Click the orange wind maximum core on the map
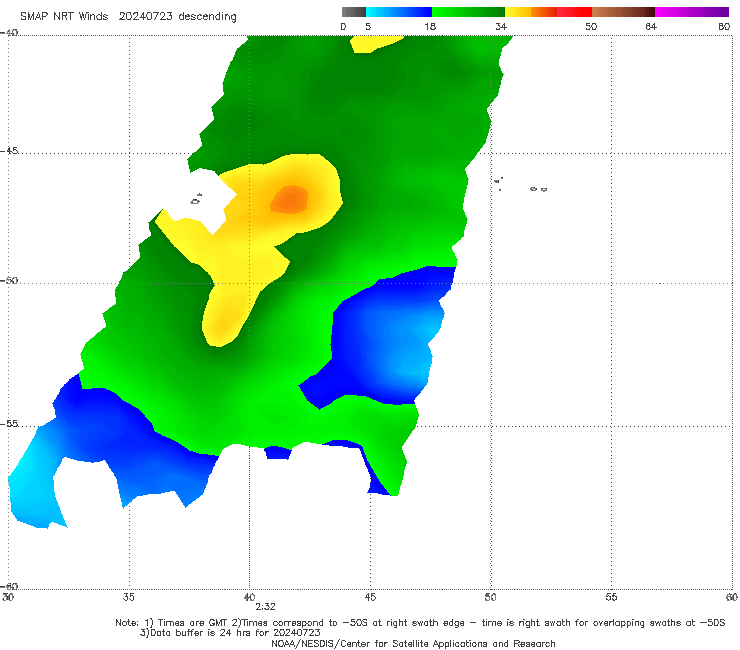 [x=290, y=200]
